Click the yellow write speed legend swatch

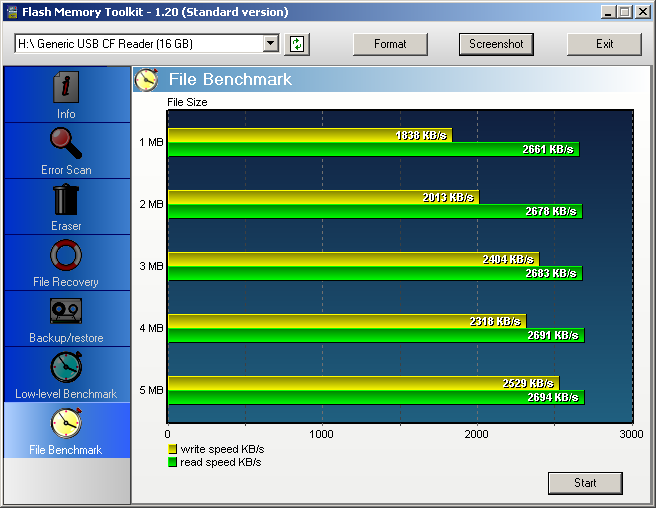point(172,450)
